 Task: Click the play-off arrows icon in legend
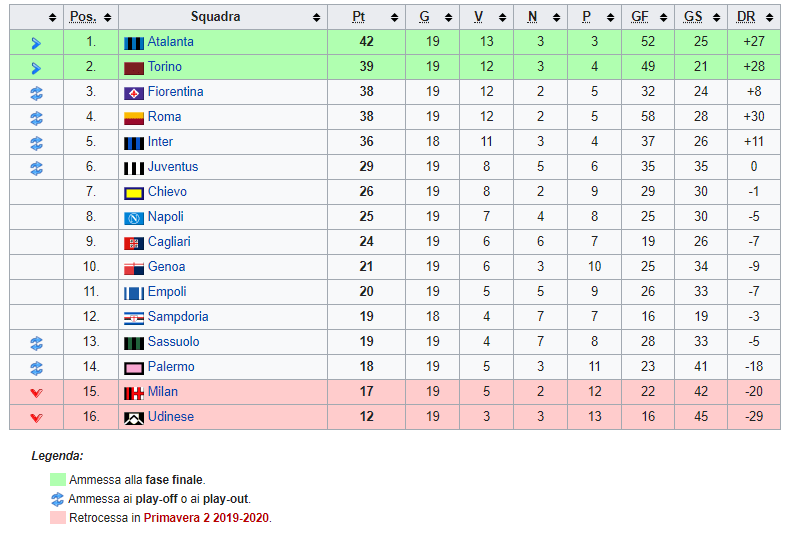pos(58,499)
